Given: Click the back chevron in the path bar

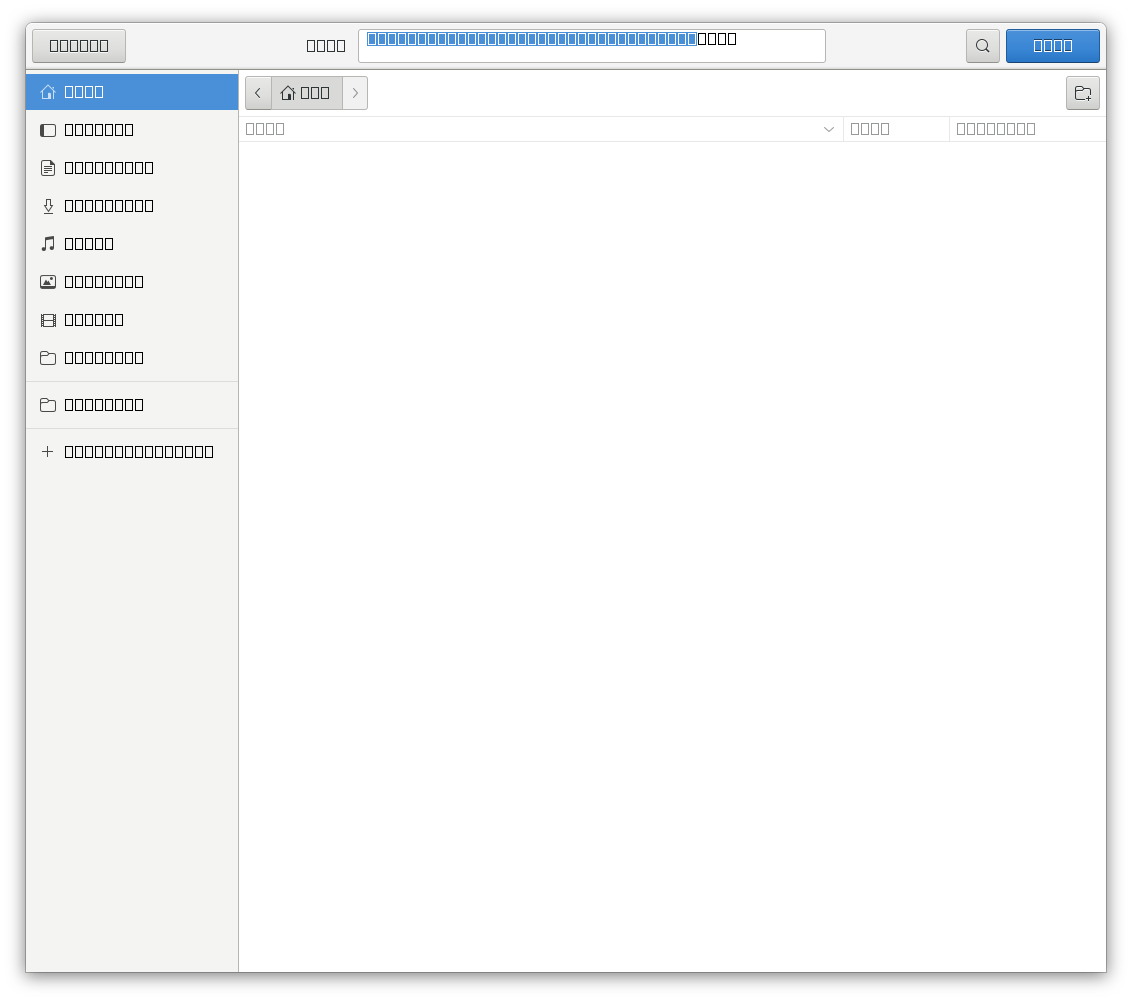Looking at the screenshot, I should (x=258, y=92).
